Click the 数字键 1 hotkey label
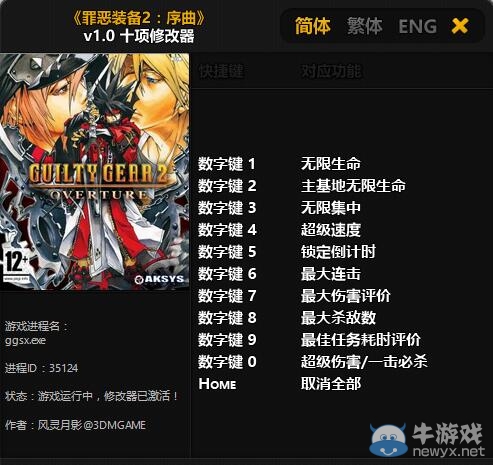This screenshot has width=493, height=465. click(x=227, y=164)
